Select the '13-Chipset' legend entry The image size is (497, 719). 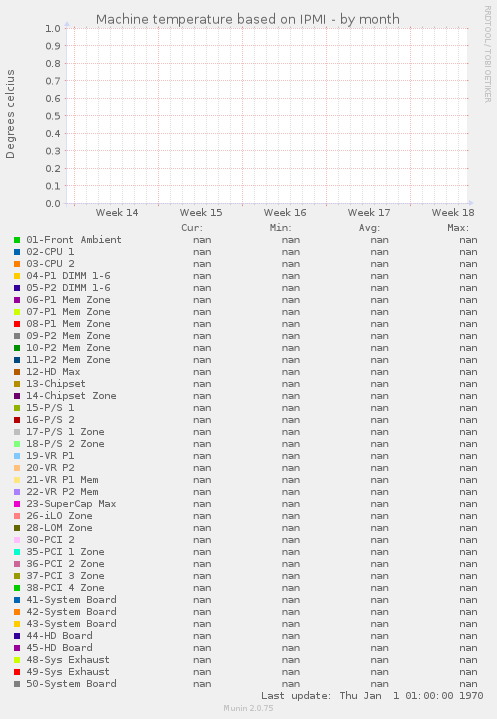coord(56,383)
